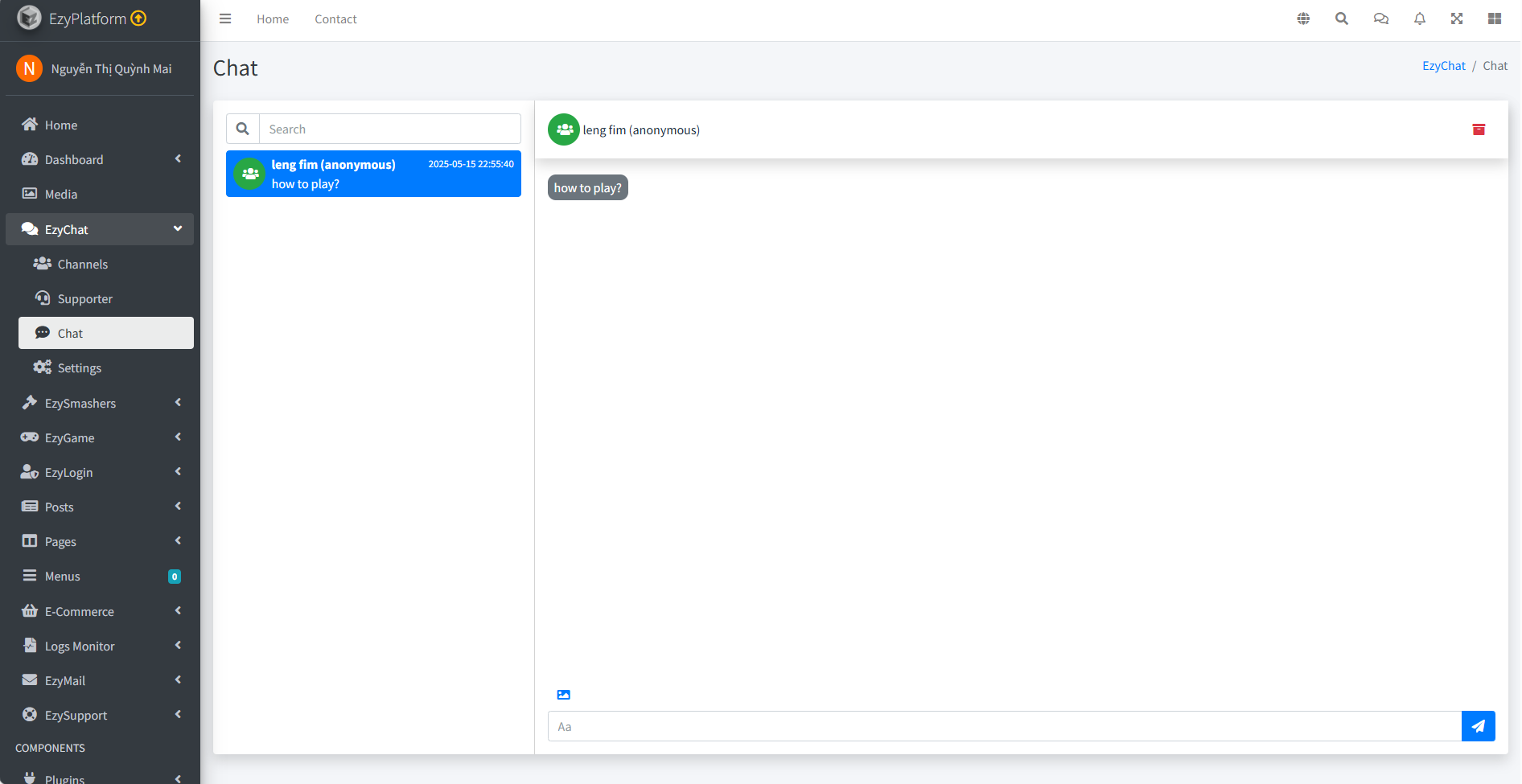Click the globe language icon in top bar
Image resolution: width=1522 pixels, height=784 pixels.
[1303, 19]
